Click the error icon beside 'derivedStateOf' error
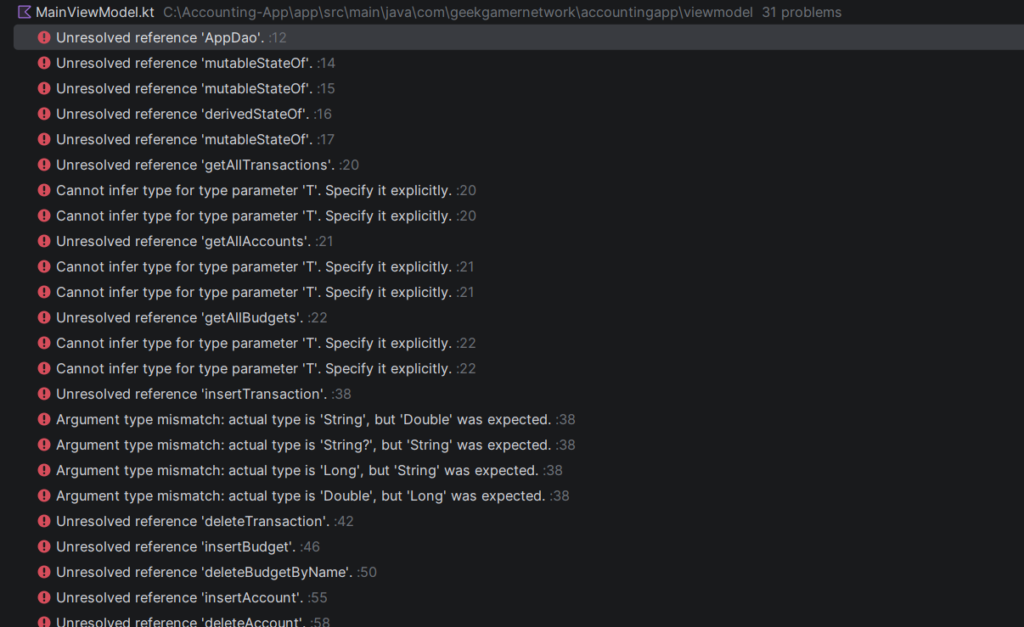Image resolution: width=1024 pixels, height=627 pixels. pos(44,114)
